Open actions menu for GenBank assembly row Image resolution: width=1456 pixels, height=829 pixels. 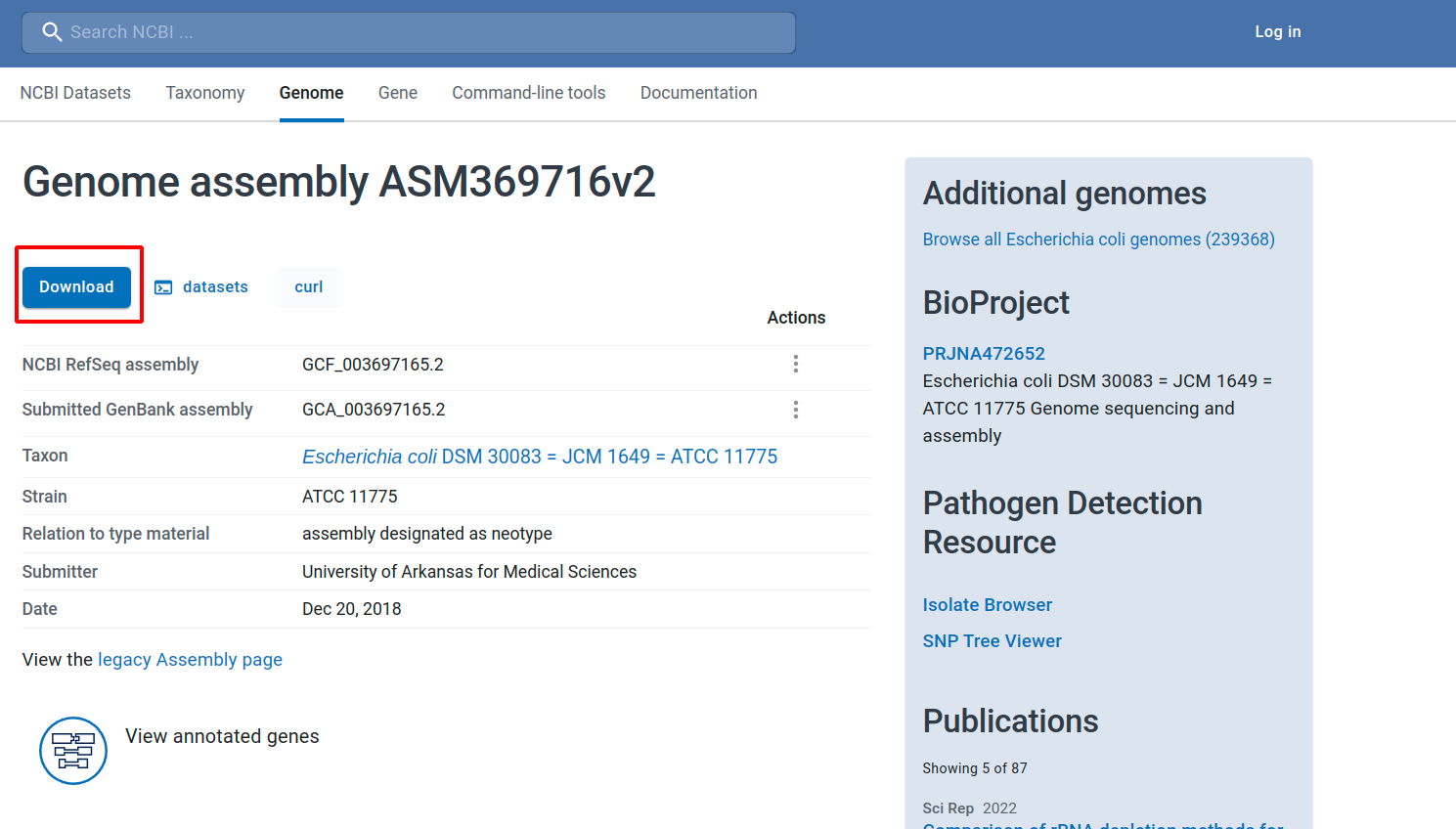tap(796, 410)
